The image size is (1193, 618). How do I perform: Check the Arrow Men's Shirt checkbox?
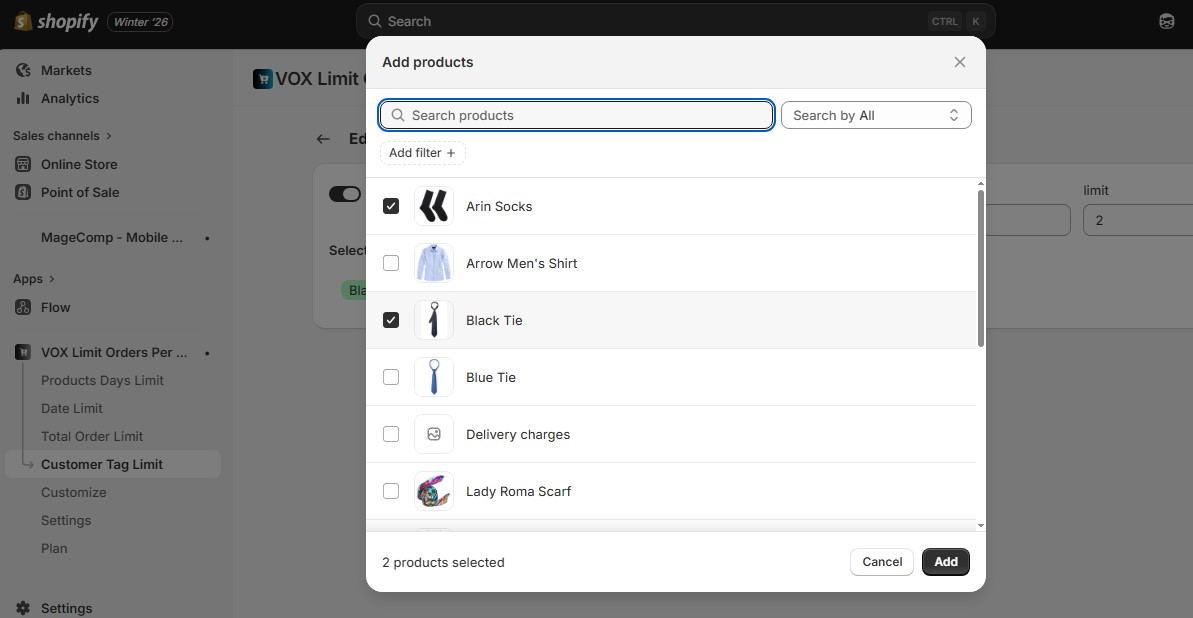click(x=391, y=263)
